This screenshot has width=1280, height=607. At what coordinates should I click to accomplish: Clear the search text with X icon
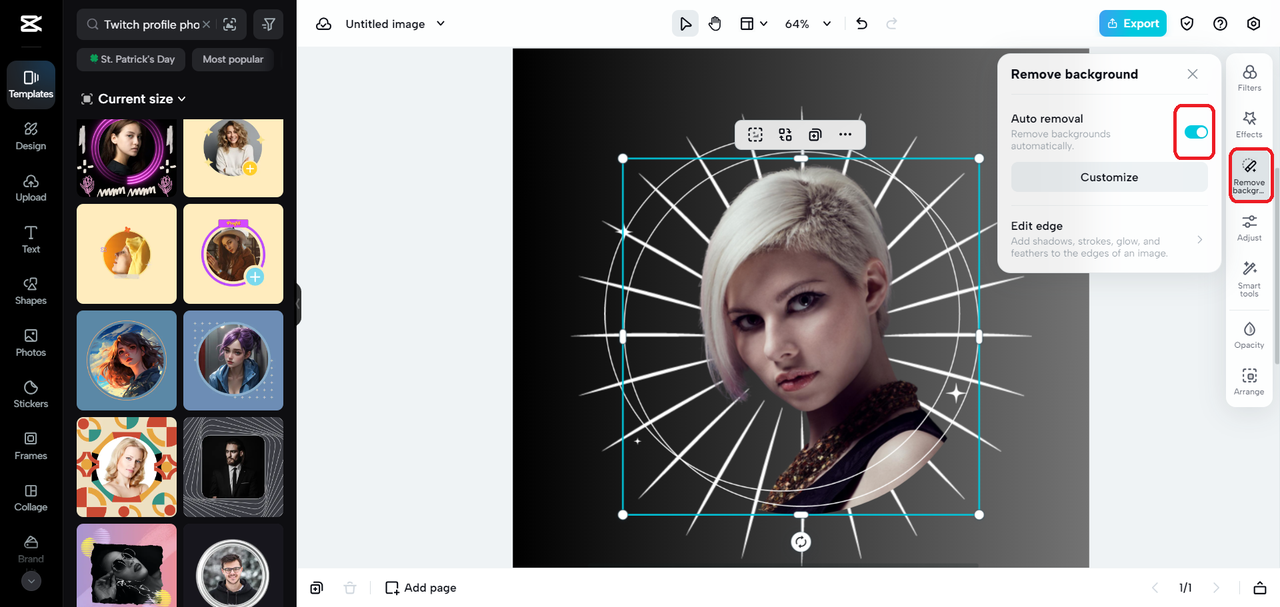point(206,24)
